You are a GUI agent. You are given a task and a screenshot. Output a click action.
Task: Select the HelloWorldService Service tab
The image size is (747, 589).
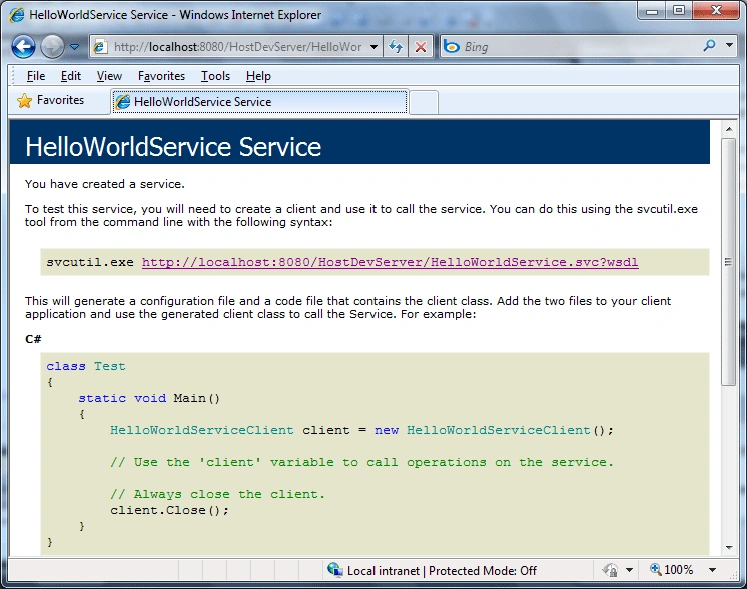point(260,102)
